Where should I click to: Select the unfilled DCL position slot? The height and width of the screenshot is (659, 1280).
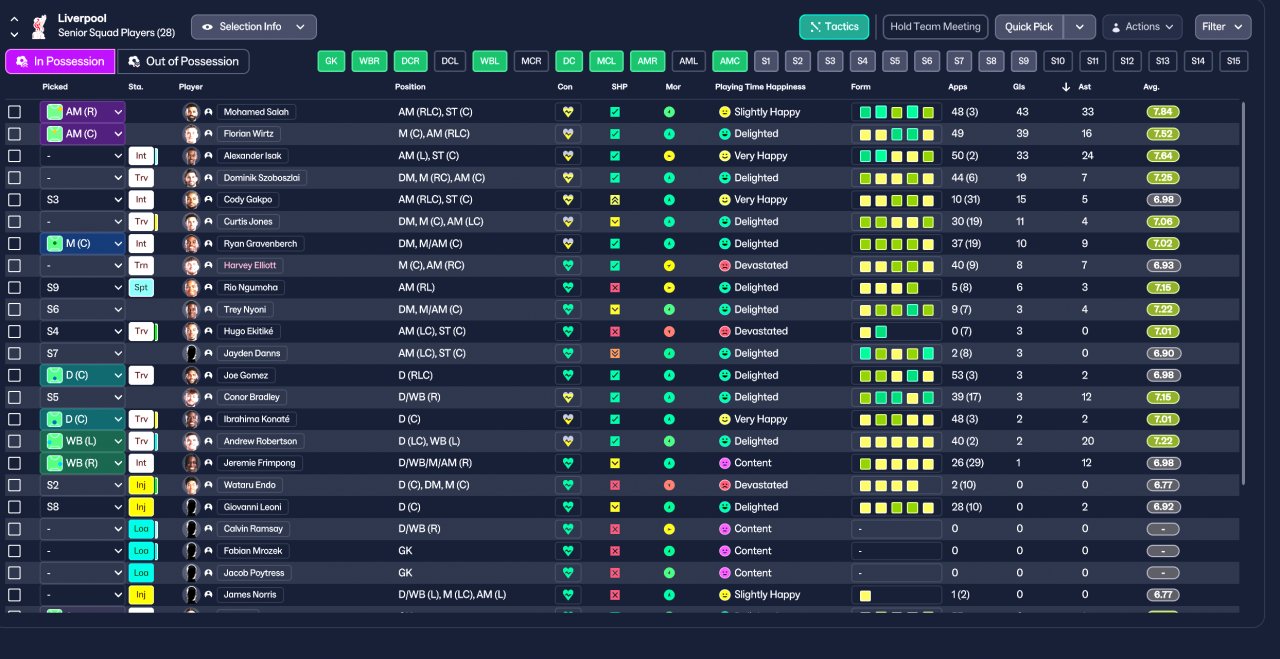(x=450, y=61)
